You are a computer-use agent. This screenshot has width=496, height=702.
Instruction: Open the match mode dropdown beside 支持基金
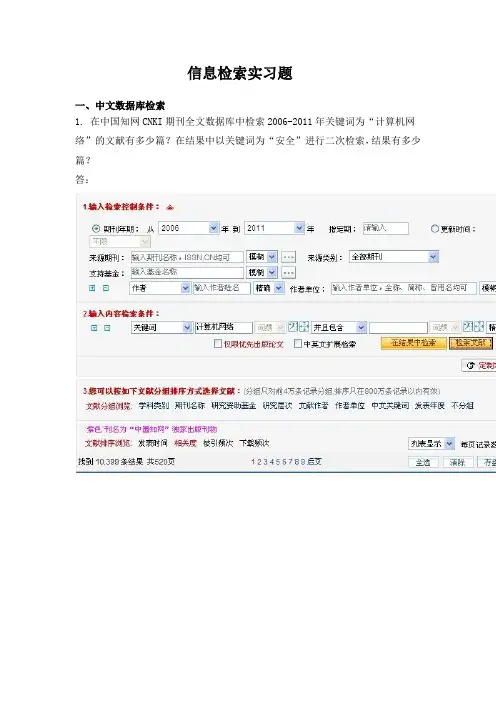click(x=262, y=272)
